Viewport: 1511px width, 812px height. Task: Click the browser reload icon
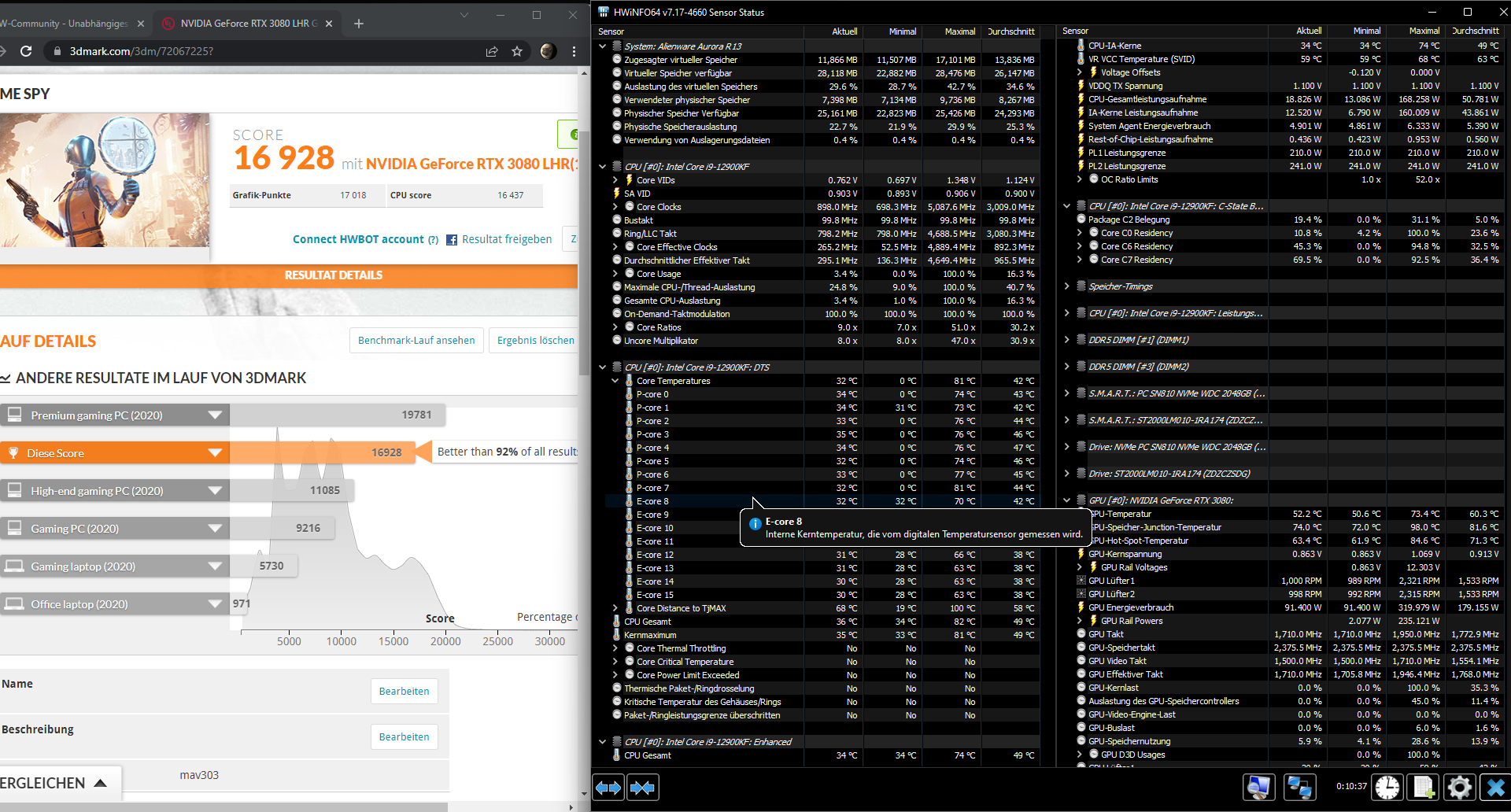(x=26, y=51)
